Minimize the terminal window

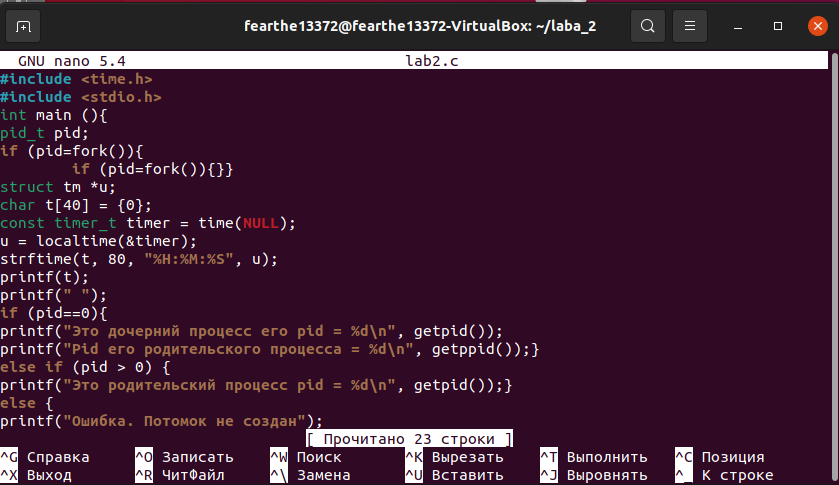[738, 26]
